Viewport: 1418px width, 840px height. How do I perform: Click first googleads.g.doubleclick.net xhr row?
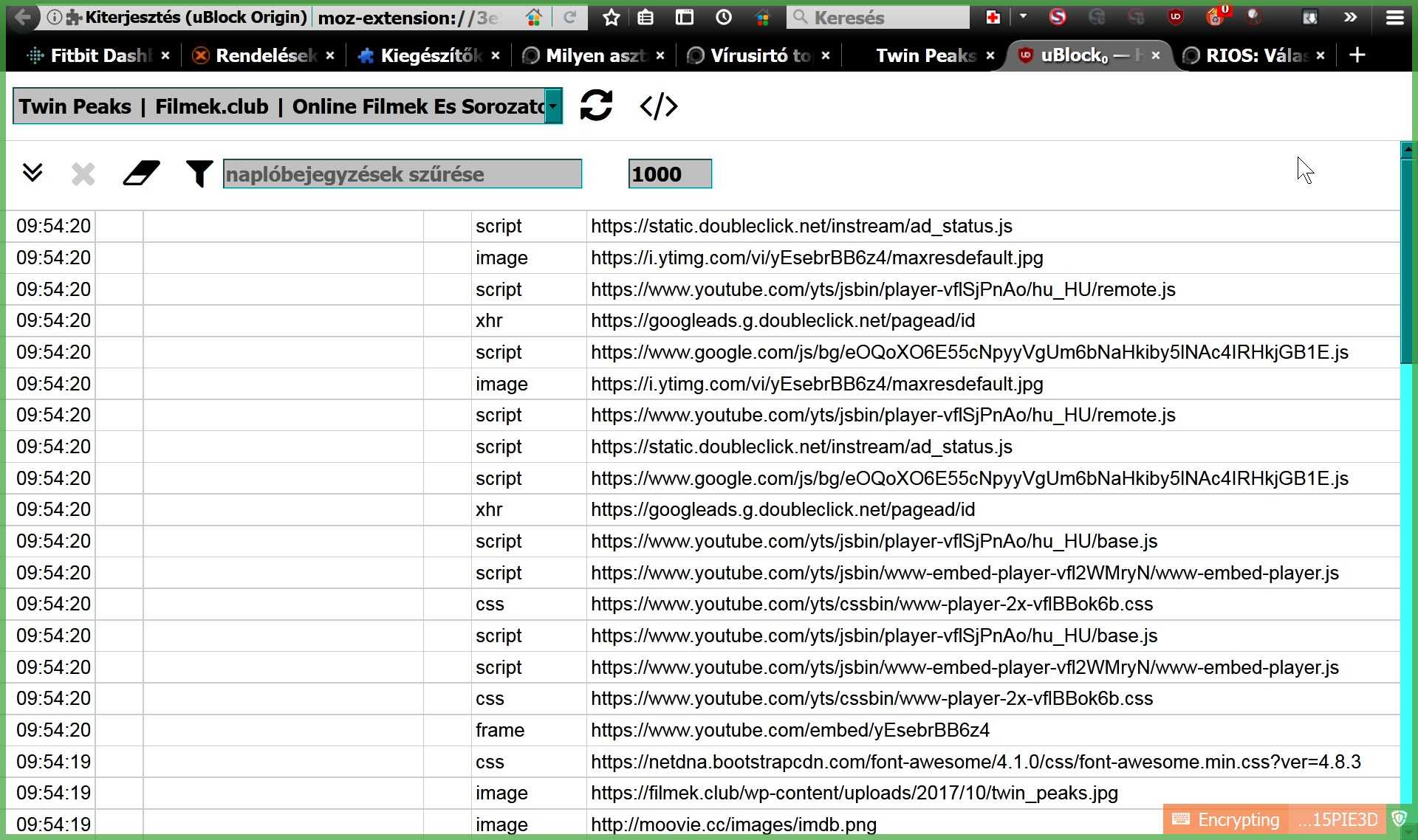coord(702,320)
